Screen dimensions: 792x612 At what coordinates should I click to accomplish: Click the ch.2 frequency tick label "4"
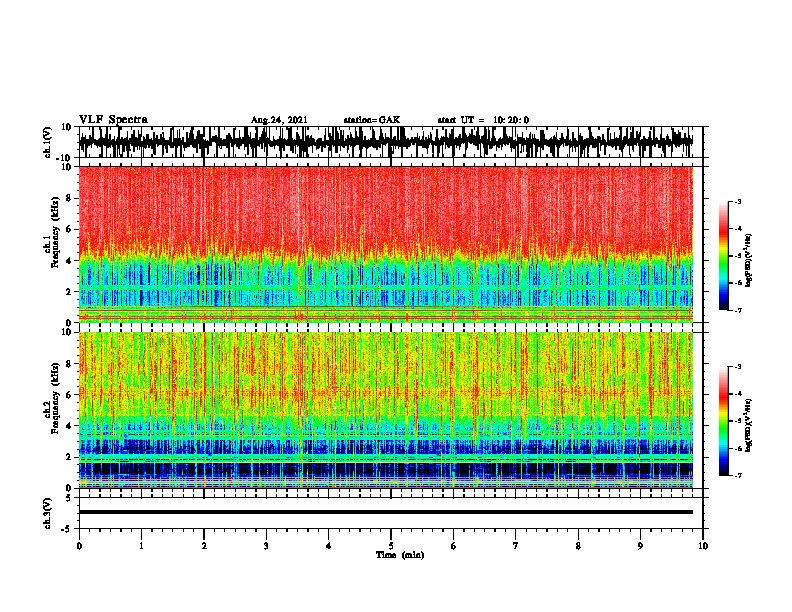click(x=69, y=426)
